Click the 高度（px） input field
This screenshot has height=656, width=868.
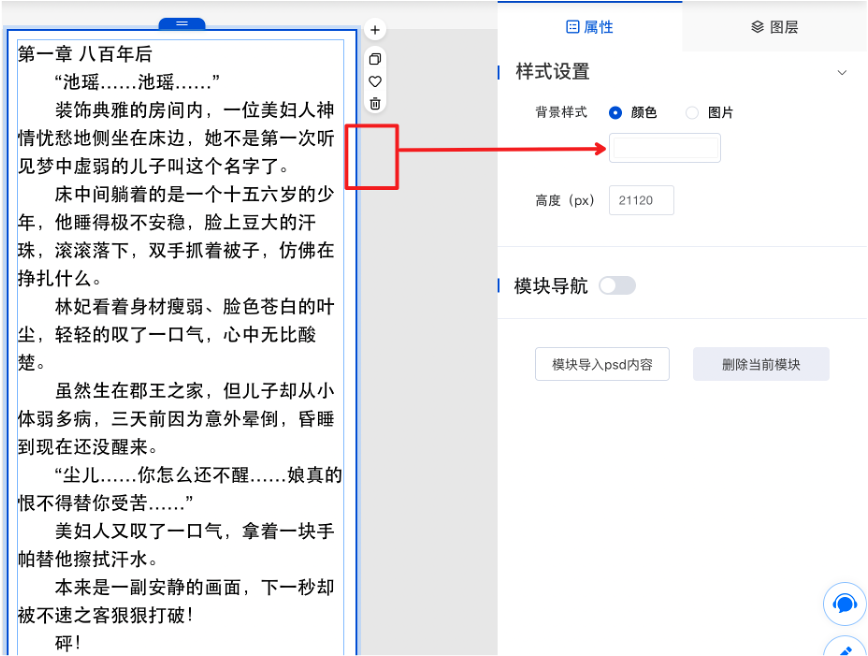coord(641,200)
